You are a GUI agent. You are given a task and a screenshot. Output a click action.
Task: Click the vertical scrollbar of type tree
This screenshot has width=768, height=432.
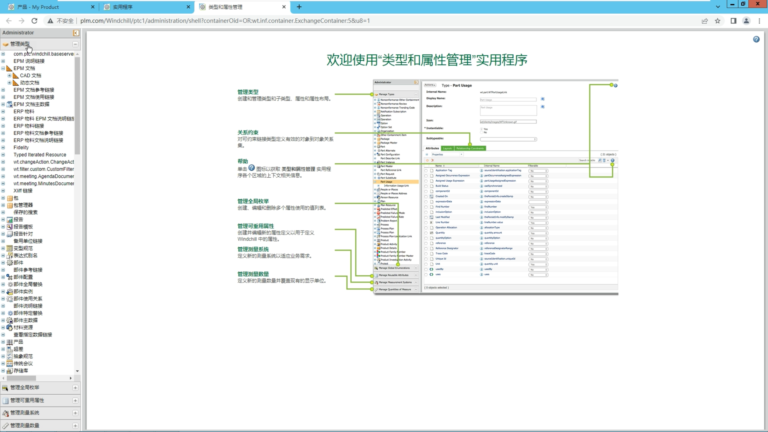[x=77, y=104]
